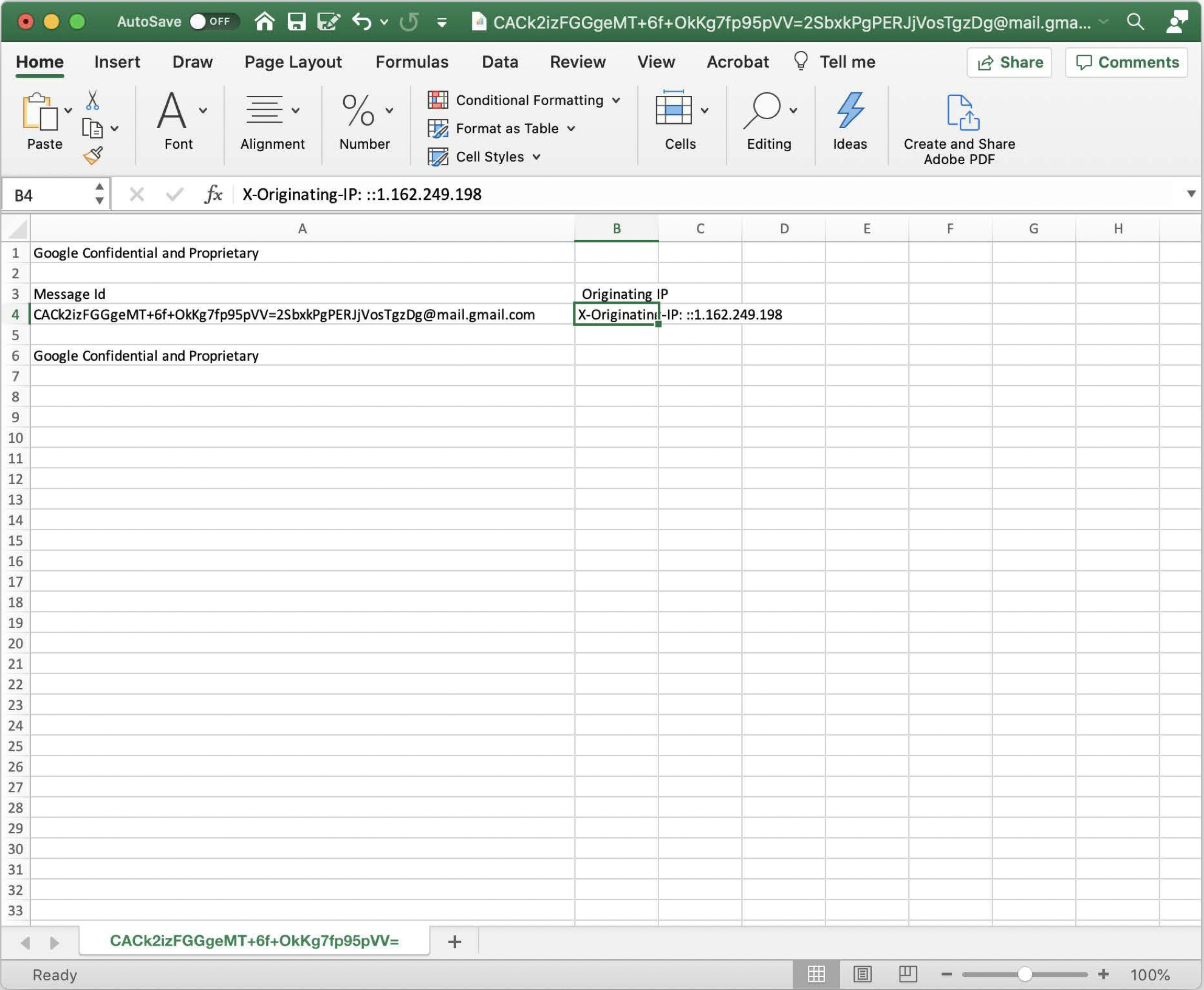Click the Name Box stepper arrows
This screenshot has height=990, width=1204.
coord(100,194)
